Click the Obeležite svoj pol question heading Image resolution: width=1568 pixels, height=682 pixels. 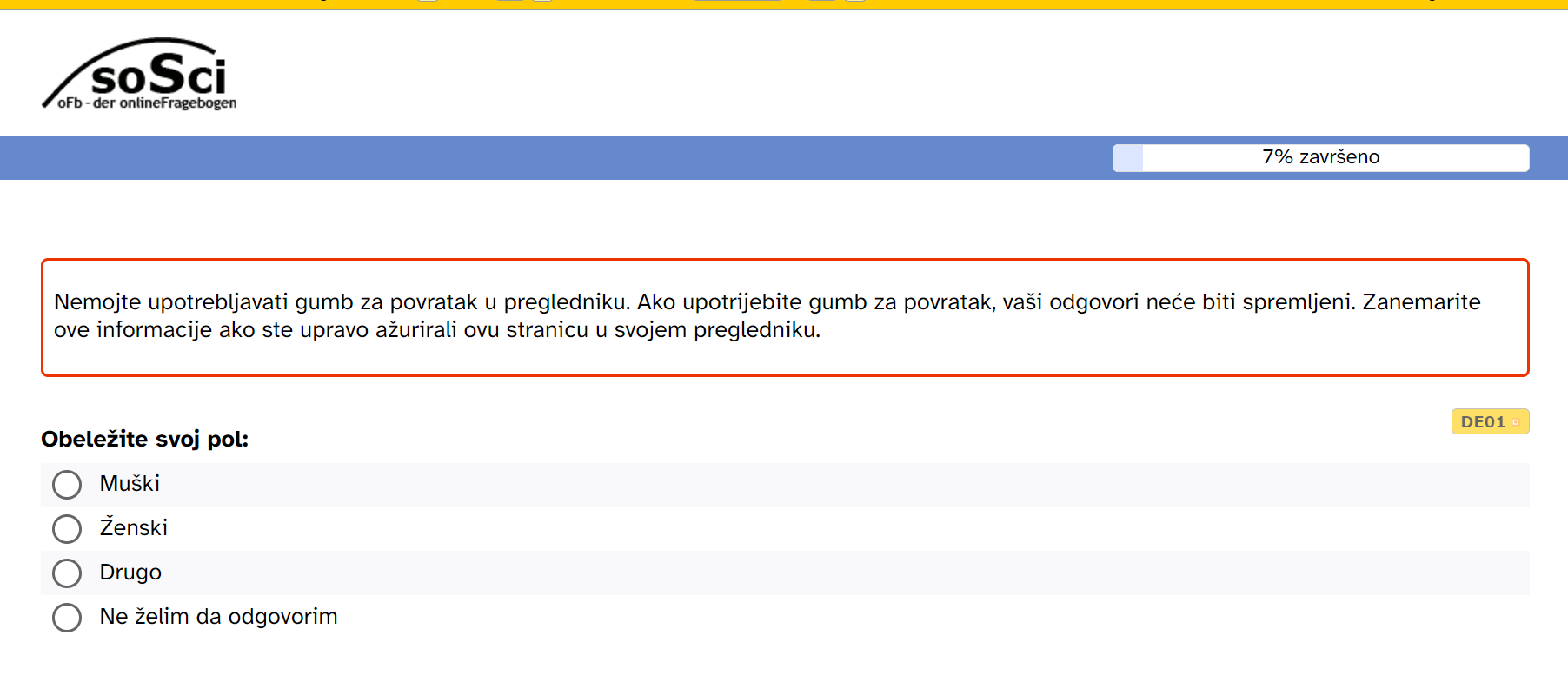click(144, 439)
